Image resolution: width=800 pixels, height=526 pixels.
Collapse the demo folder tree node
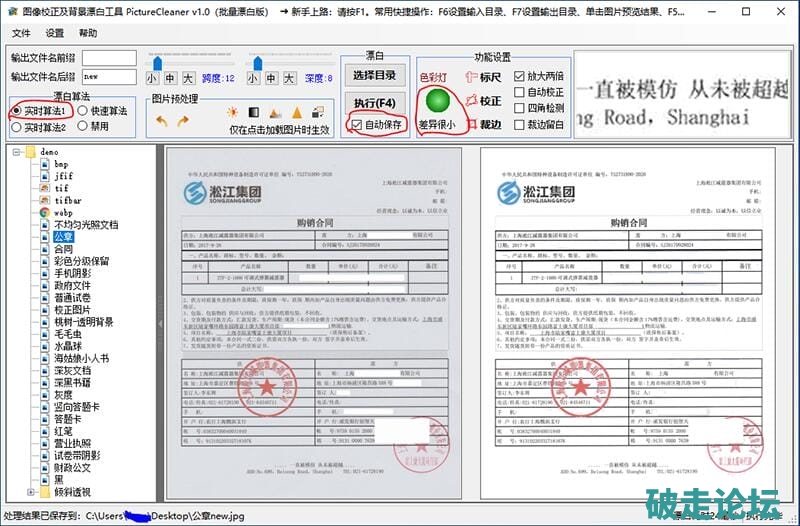click(x=18, y=152)
